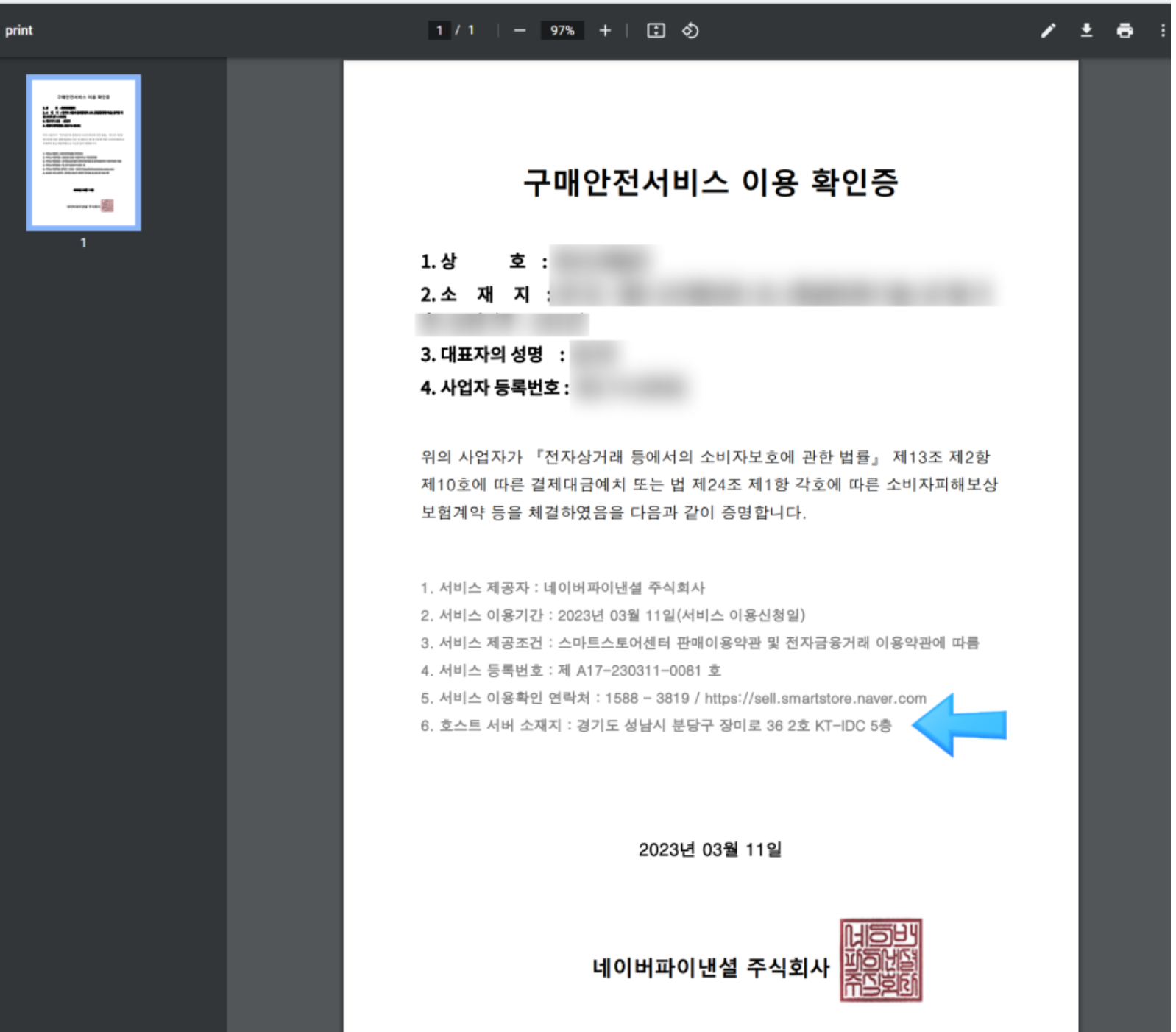
Task: Download the PDF file
Action: pyautogui.click(x=1086, y=30)
